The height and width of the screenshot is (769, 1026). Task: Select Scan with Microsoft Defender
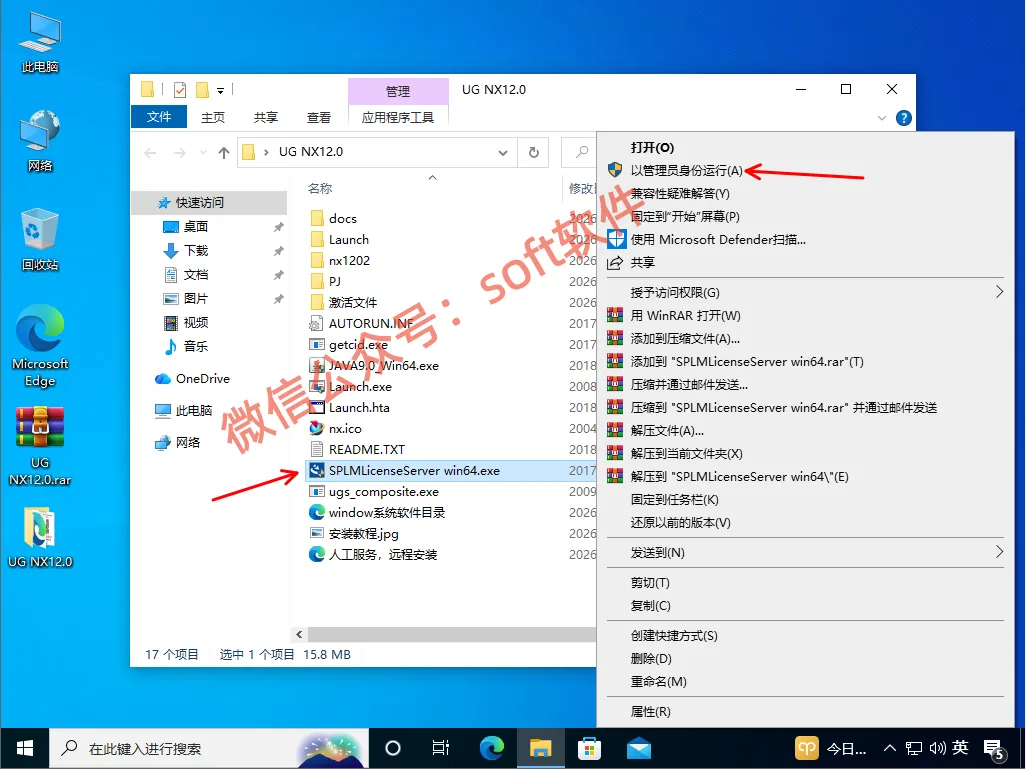pyautogui.click(x=805, y=240)
